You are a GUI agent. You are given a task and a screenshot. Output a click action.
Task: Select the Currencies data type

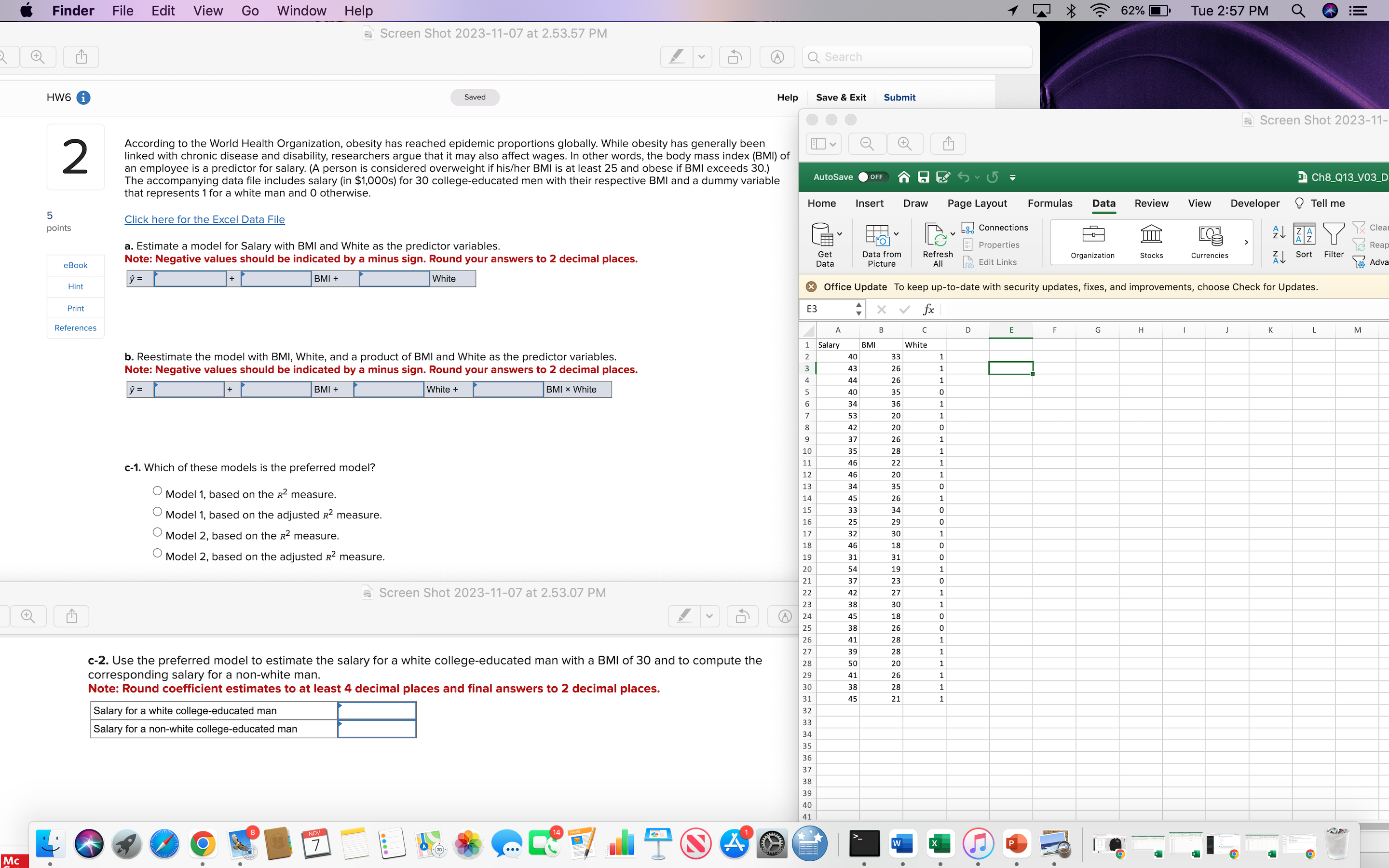click(1210, 242)
